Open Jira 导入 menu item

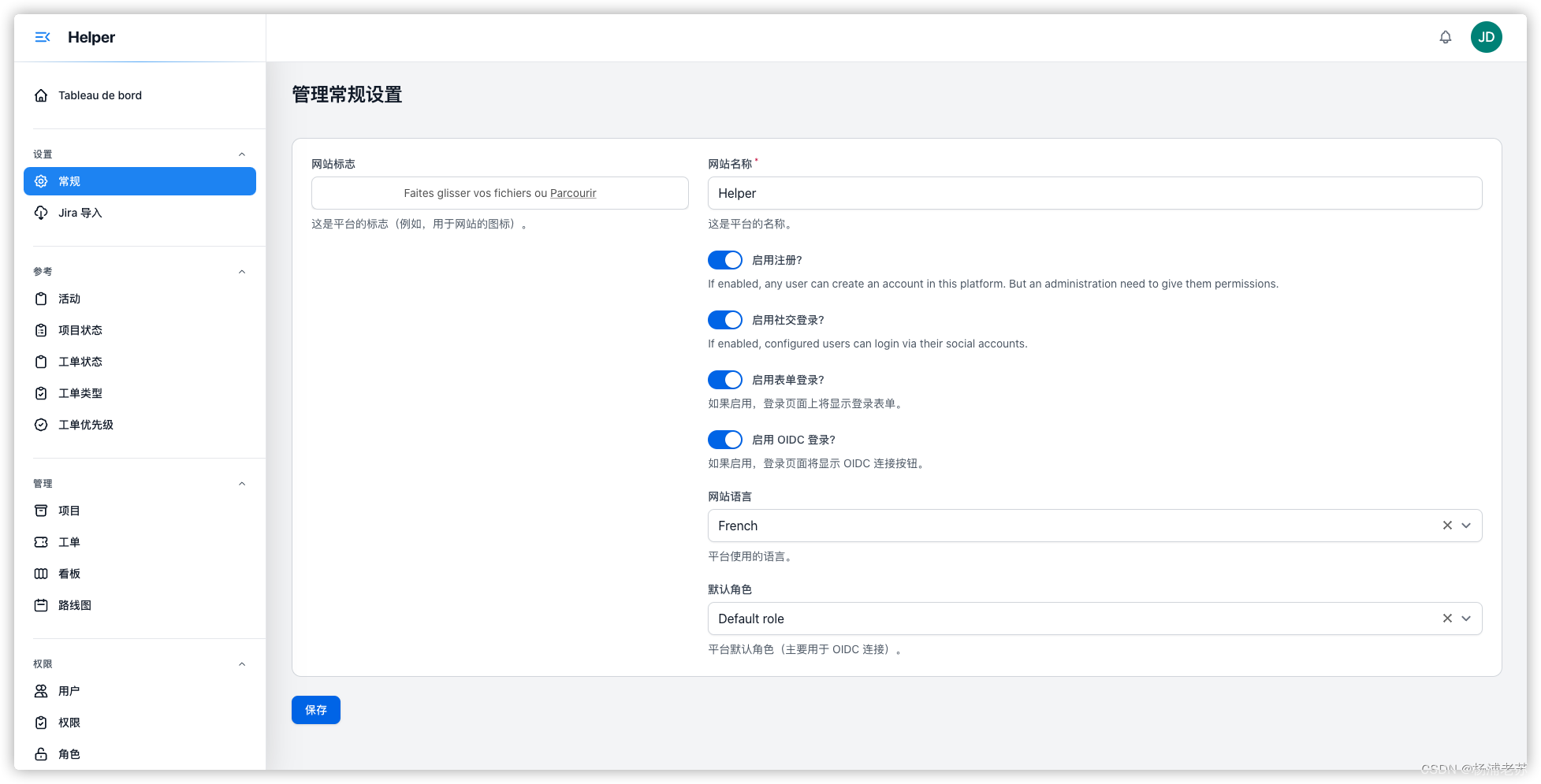[x=140, y=213]
